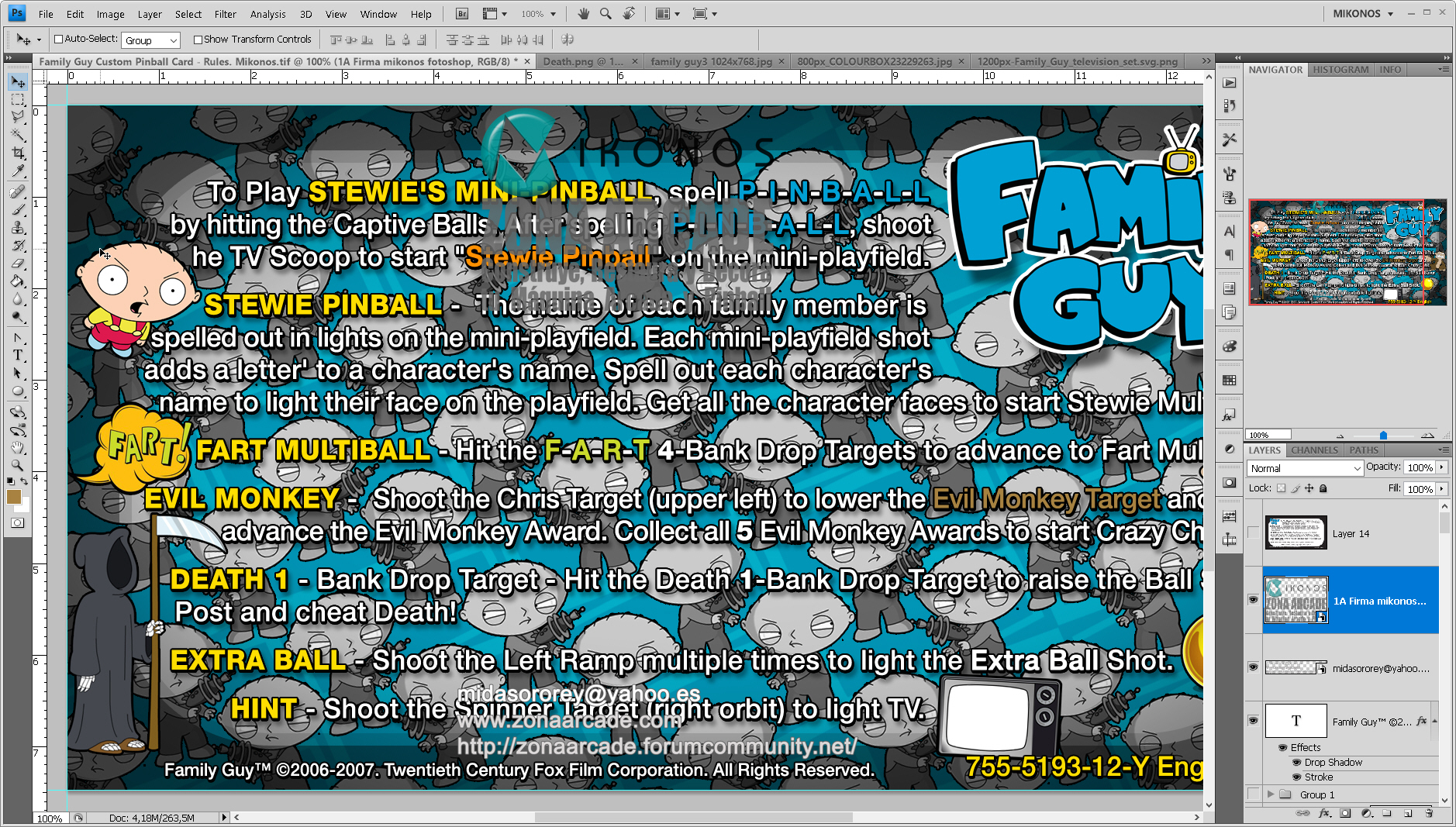Select the Burn tool

tap(18, 316)
